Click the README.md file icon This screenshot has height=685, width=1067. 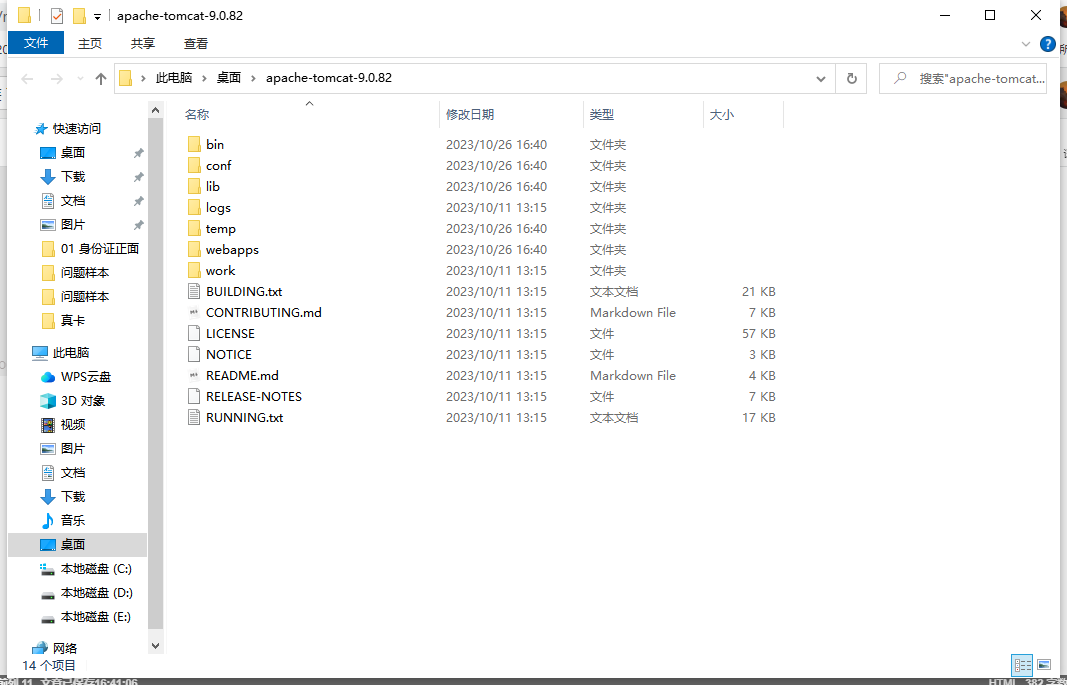(194, 375)
